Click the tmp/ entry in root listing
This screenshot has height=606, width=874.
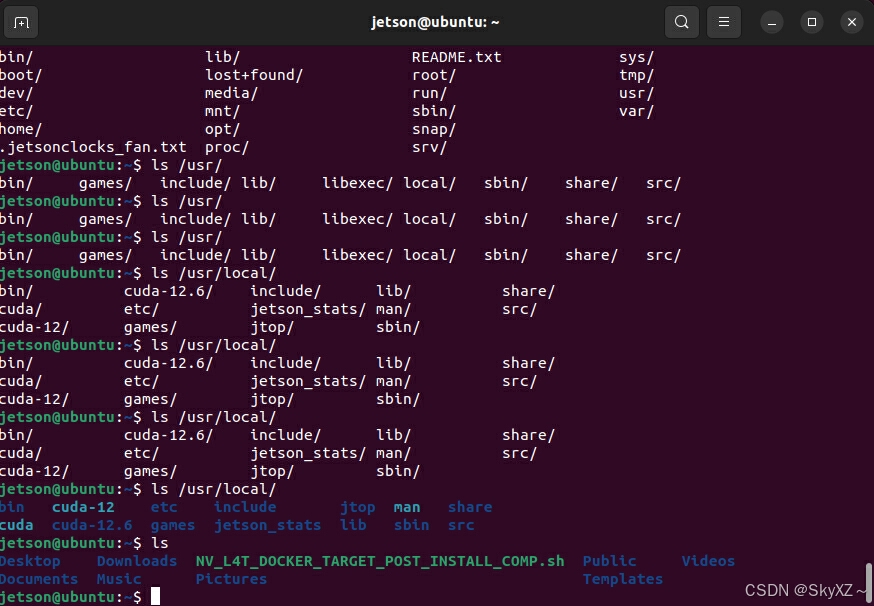click(636, 75)
